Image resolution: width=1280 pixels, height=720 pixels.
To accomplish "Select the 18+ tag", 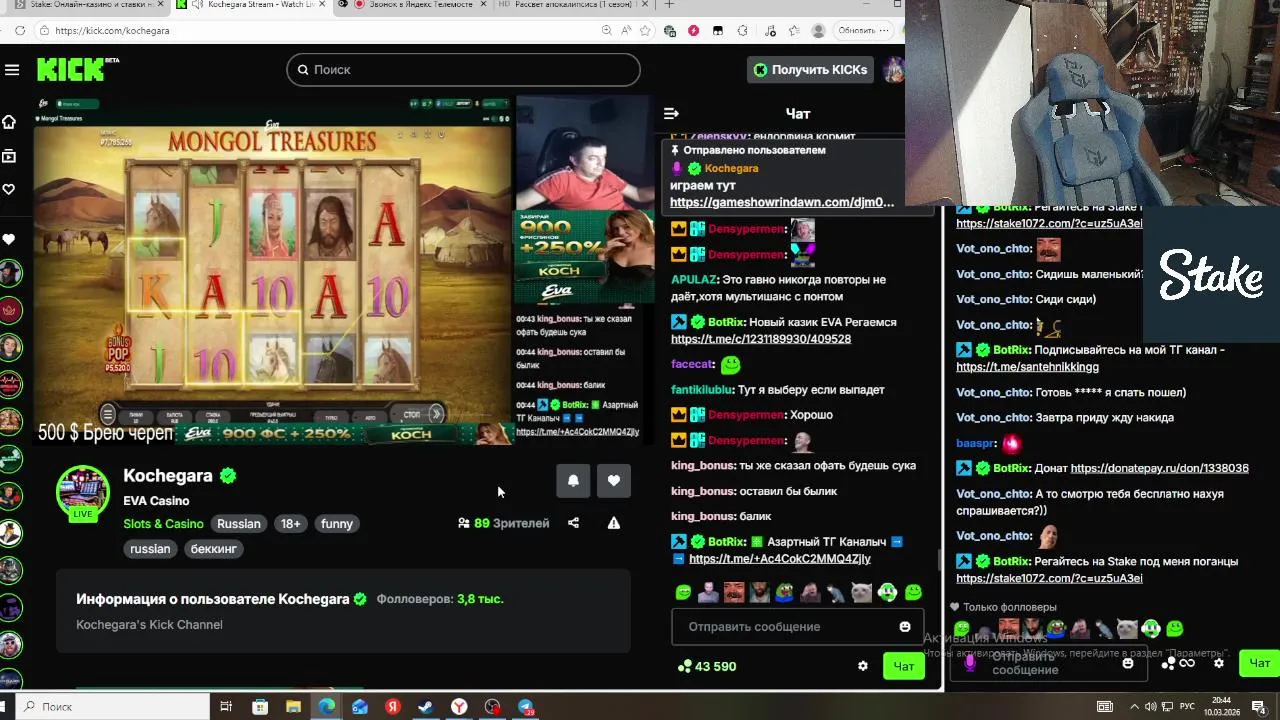I will [x=291, y=524].
